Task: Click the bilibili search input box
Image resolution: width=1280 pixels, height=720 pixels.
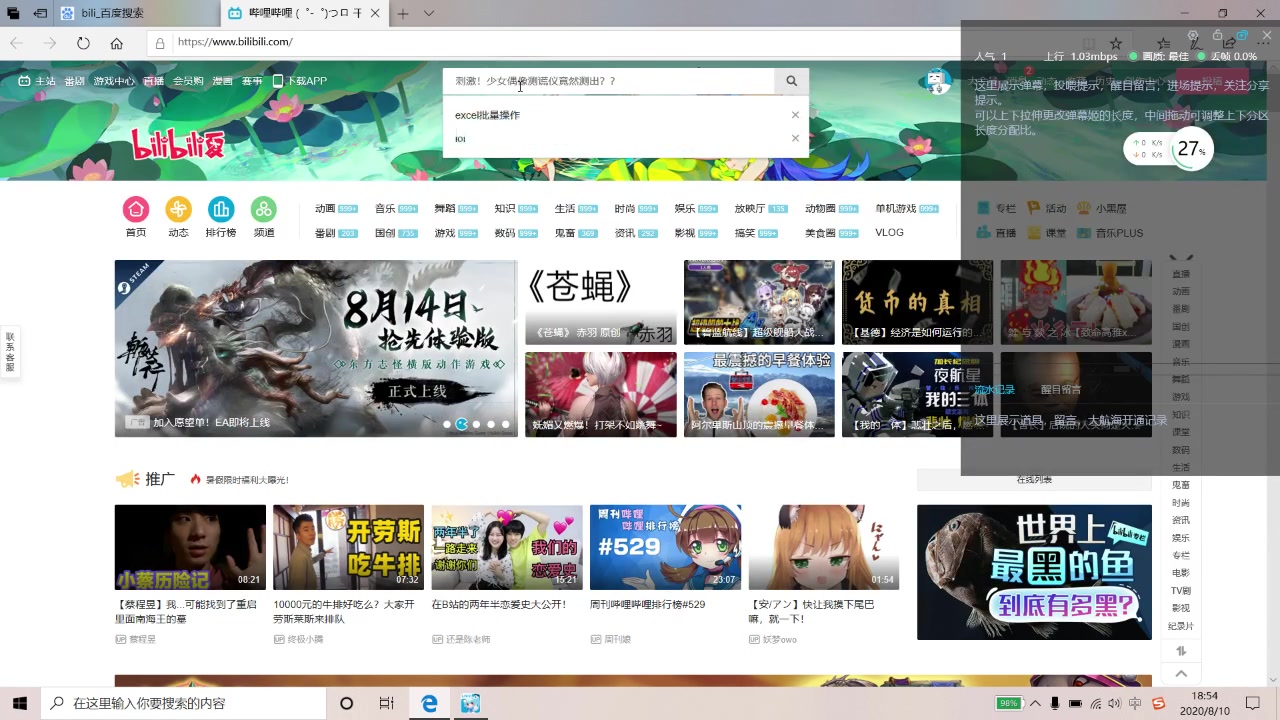Action: (x=609, y=81)
